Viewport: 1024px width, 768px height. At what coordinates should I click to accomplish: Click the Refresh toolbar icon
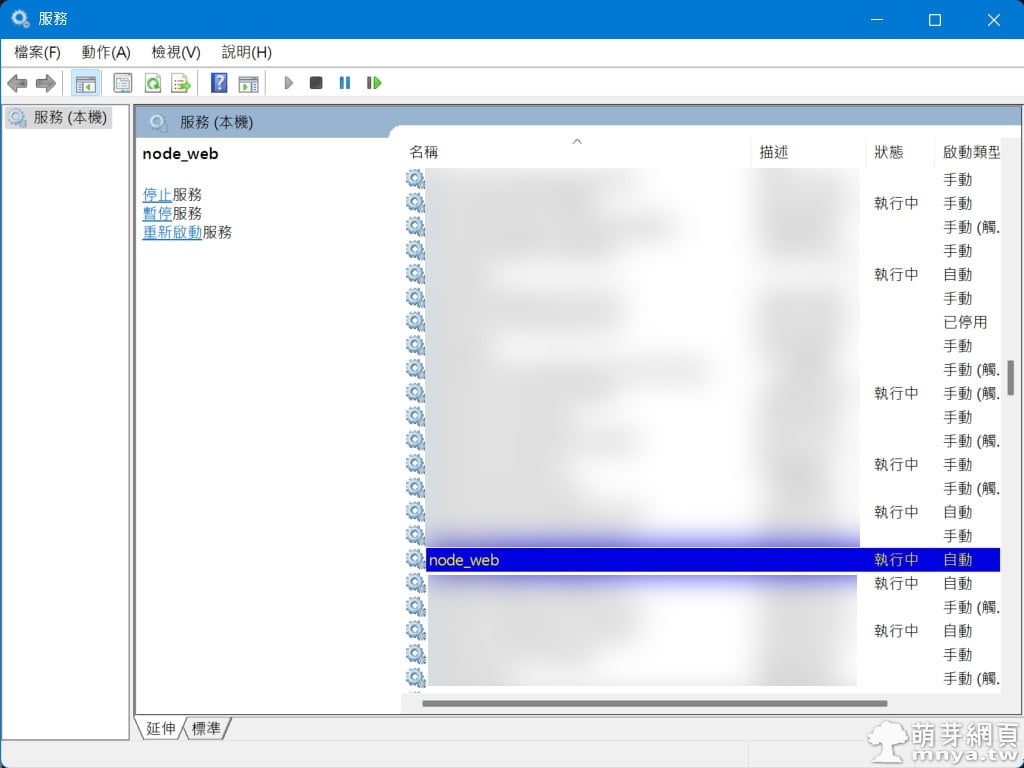tap(152, 83)
